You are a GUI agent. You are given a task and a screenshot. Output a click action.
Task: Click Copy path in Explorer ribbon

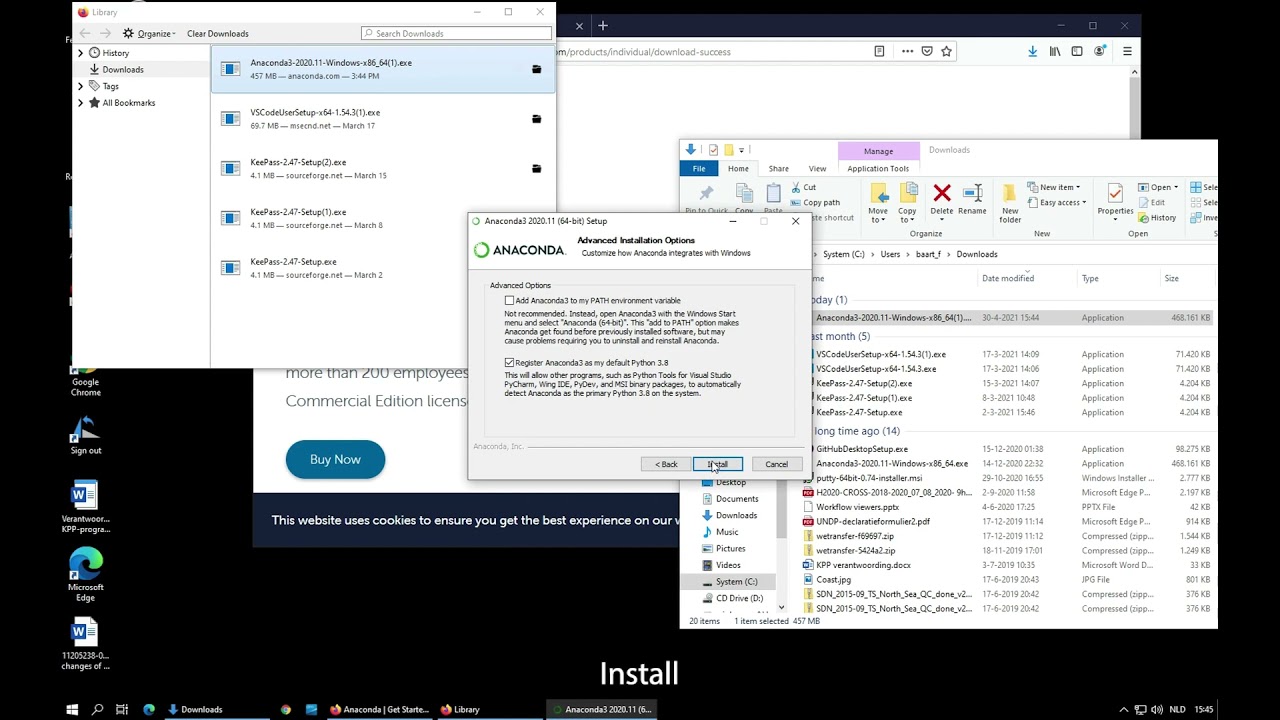[x=815, y=202]
